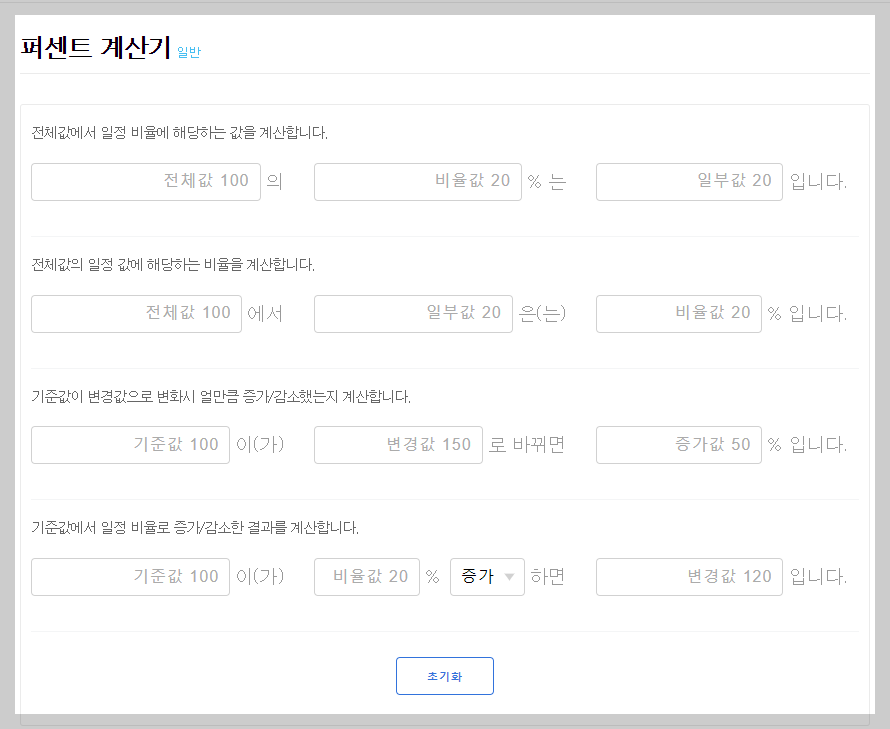Image resolution: width=890 pixels, height=729 pixels.
Task: Focus the 변경값 150 input field
Action: tap(398, 444)
